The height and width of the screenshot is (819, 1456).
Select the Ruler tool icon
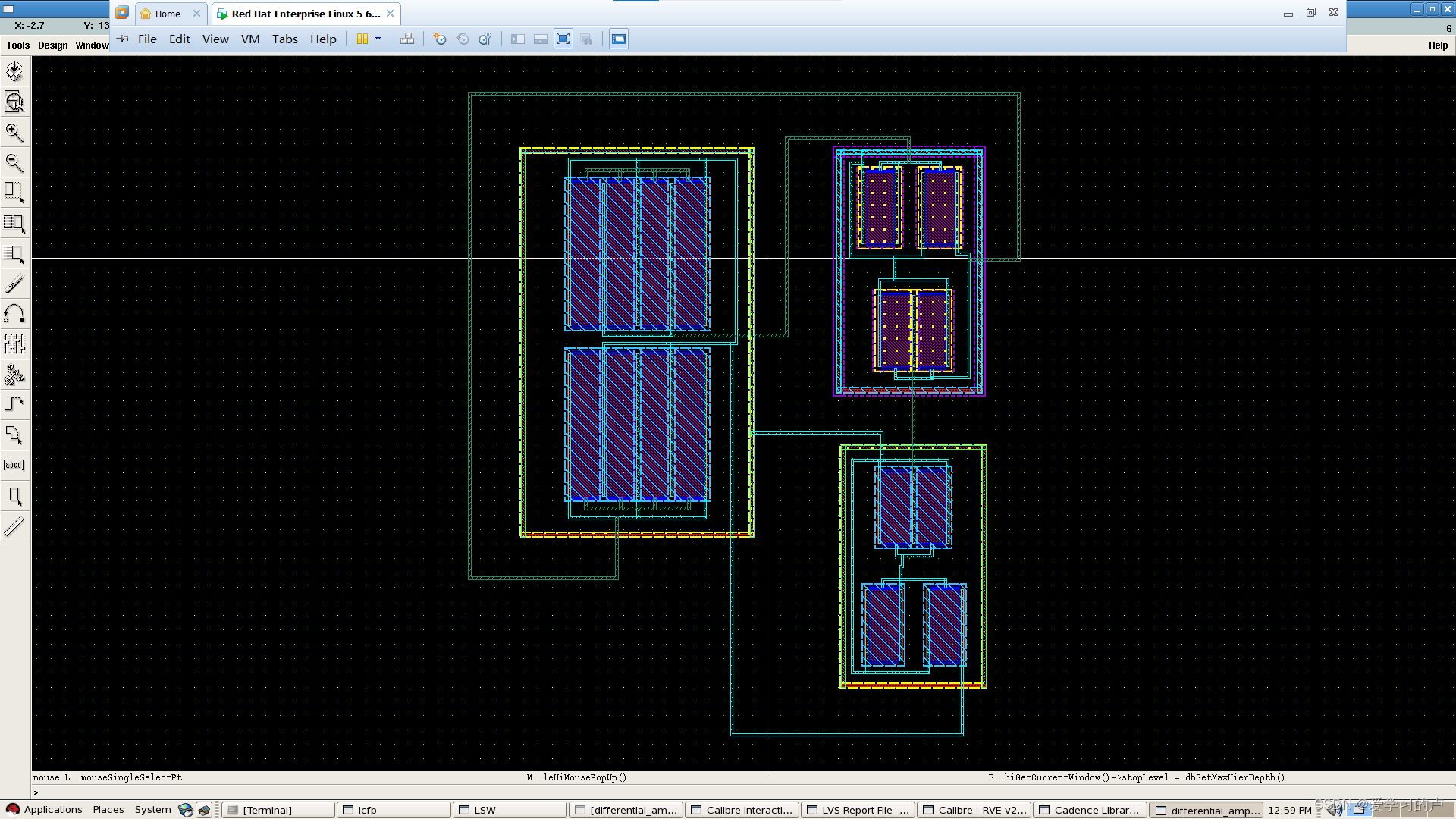tap(14, 526)
